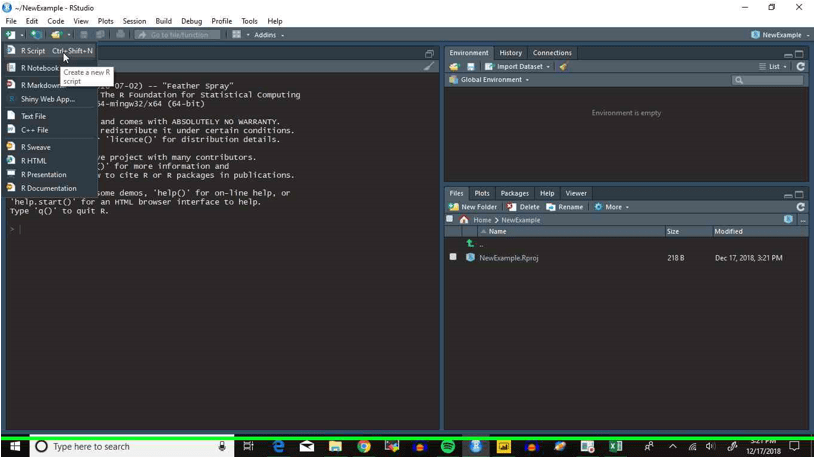Click the Home folder icon in Files path

464,219
